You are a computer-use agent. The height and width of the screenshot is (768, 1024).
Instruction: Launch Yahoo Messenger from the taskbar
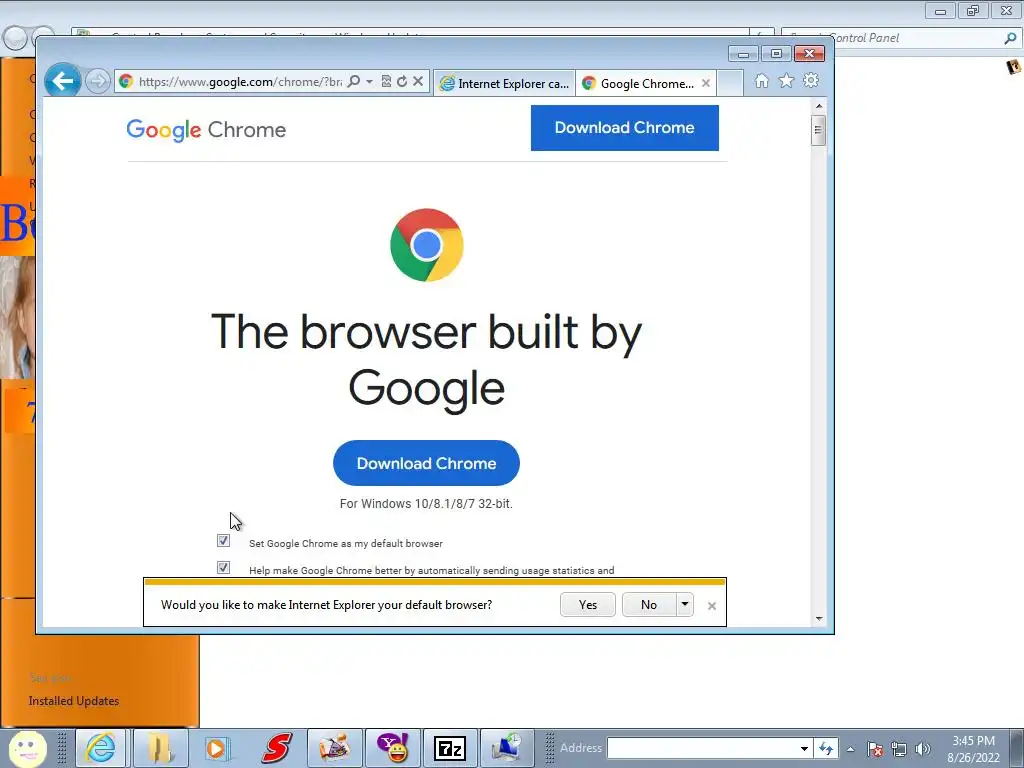pyautogui.click(x=392, y=748)
